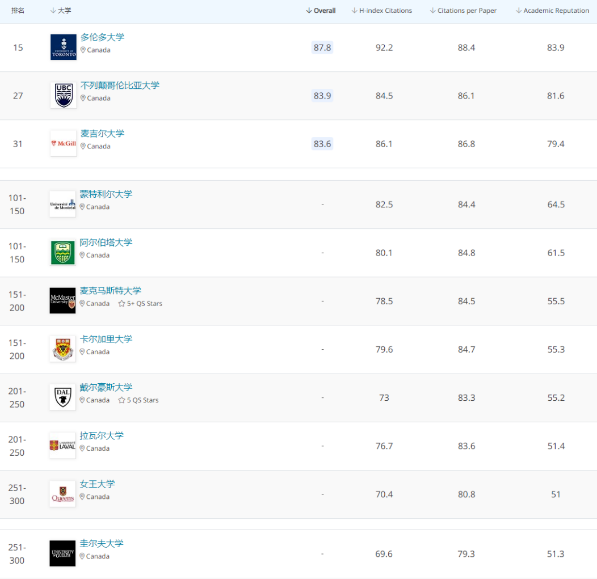Click the University of Alberta green shield logo

tap(62, 252)
